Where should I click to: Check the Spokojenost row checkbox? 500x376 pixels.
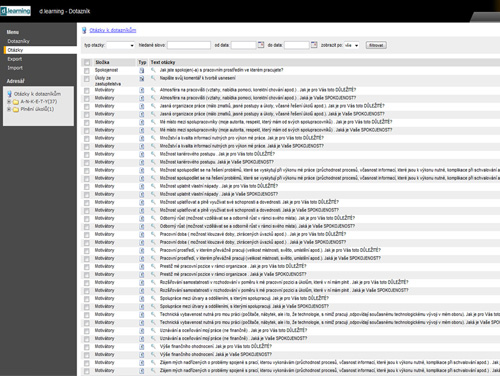tap(87, 71)
